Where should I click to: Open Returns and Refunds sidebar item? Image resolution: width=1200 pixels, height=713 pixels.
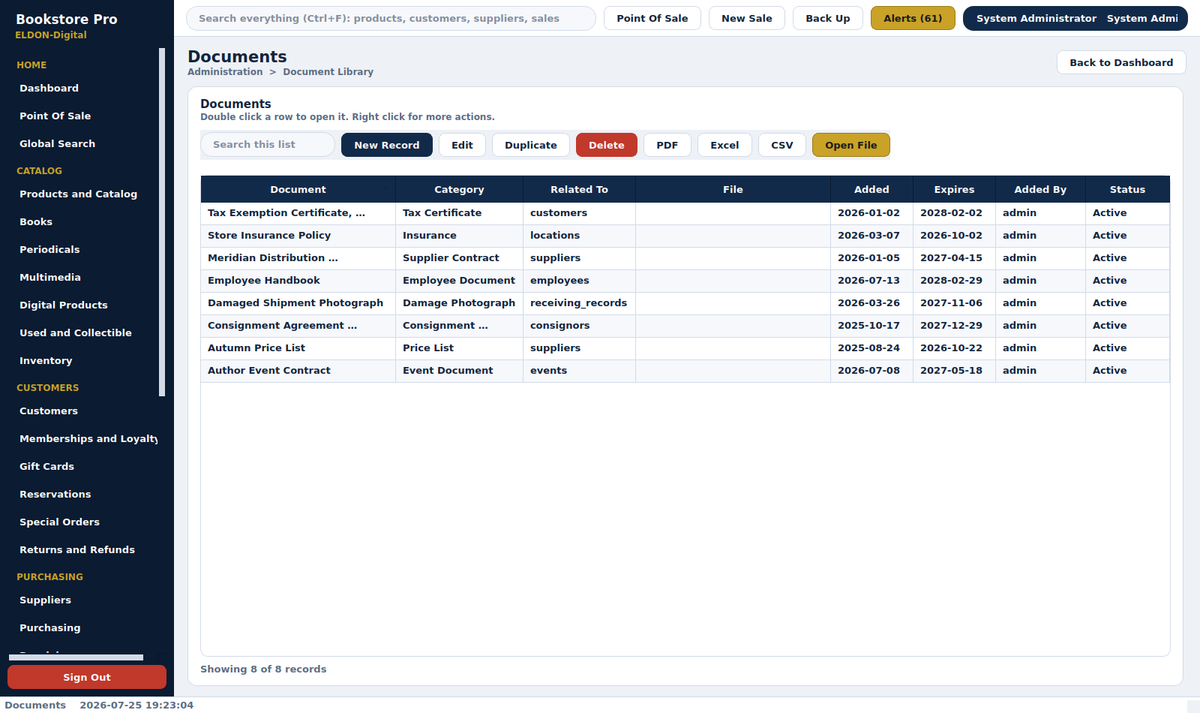(x=77, y=550)
